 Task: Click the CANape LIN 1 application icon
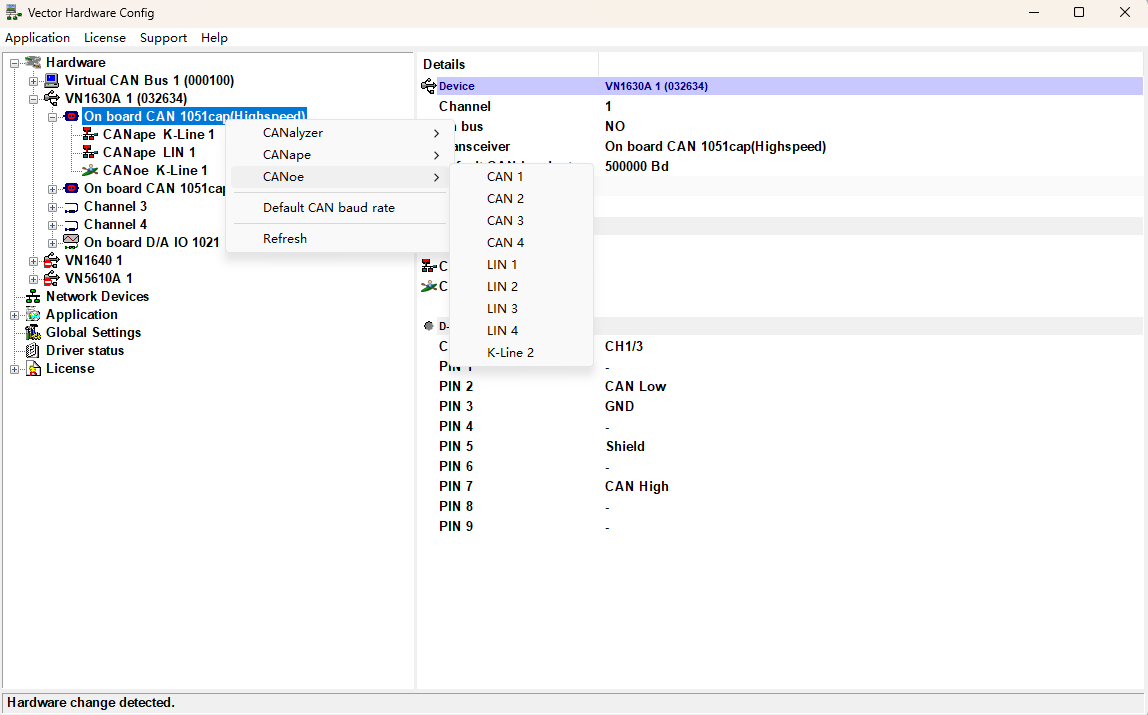[x=90, y=152]
